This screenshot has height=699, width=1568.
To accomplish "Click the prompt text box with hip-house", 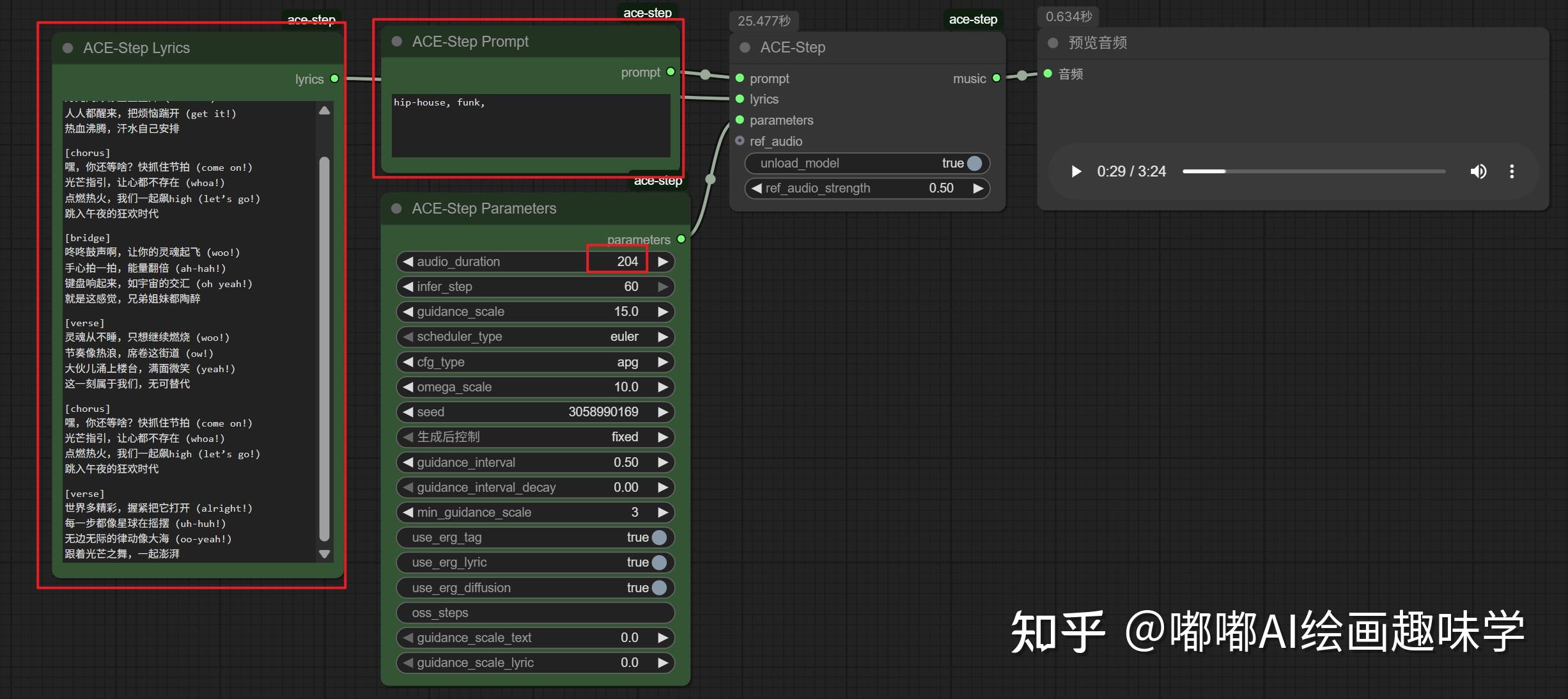I will pos(531,125).
